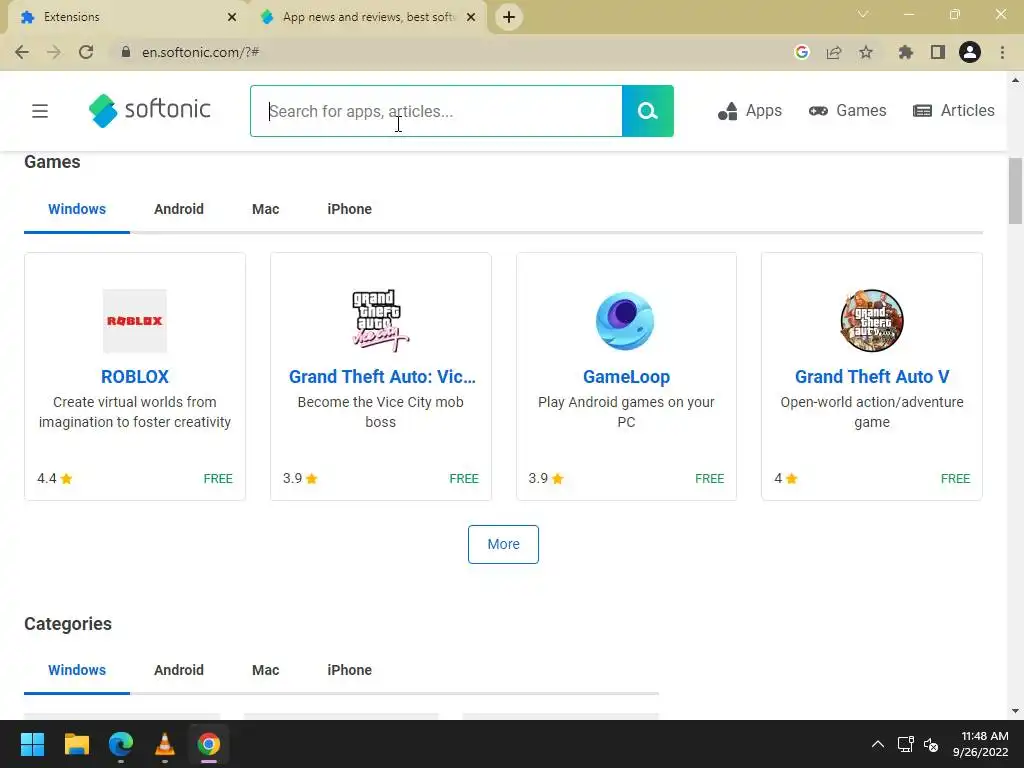The height and width of the screenshot is (768, 1024).
Task: Show hidden system tray icons
Action: (878, 744)
